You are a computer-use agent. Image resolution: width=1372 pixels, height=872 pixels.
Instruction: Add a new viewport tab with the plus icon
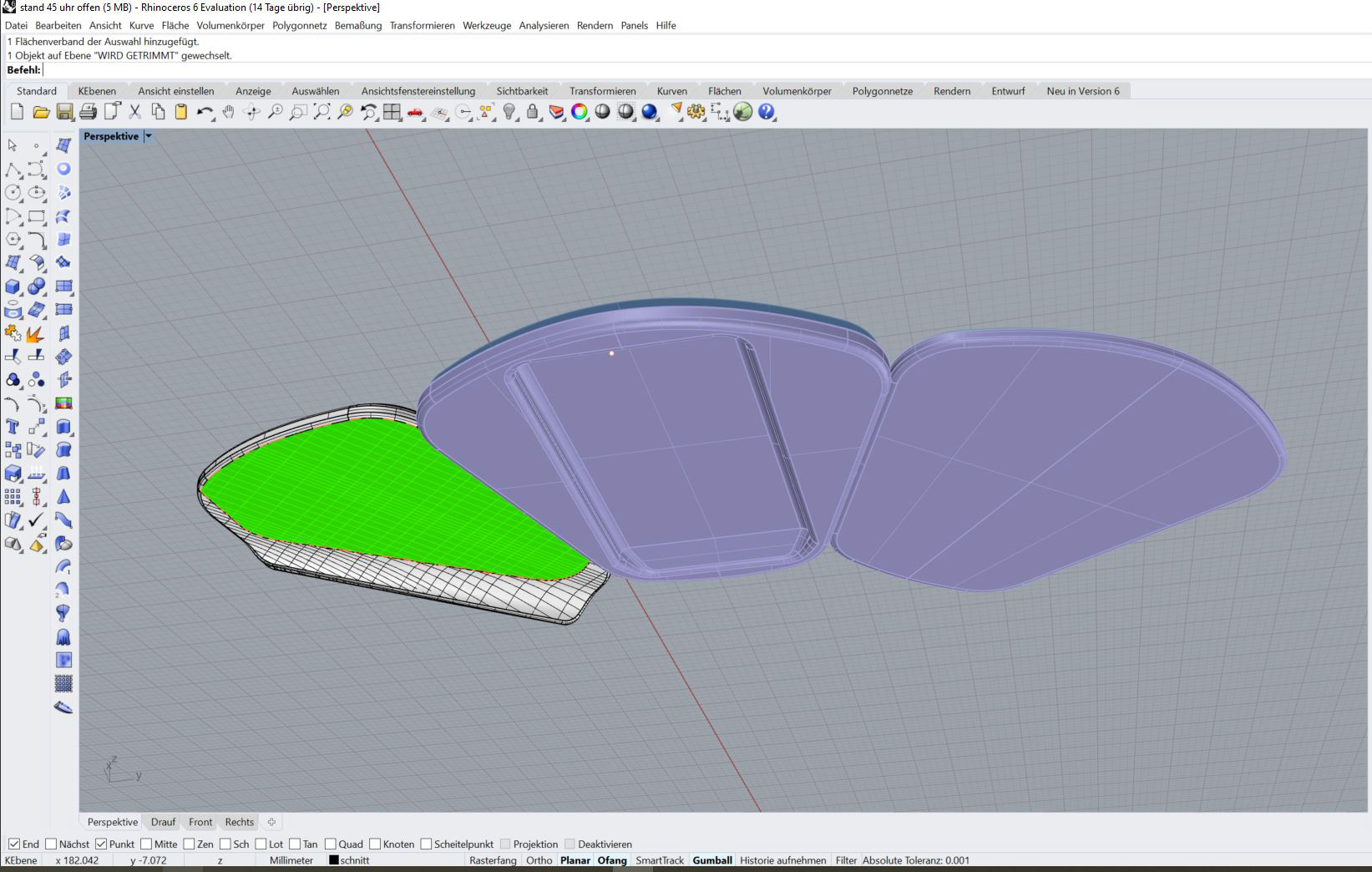[x=271, y=822]
